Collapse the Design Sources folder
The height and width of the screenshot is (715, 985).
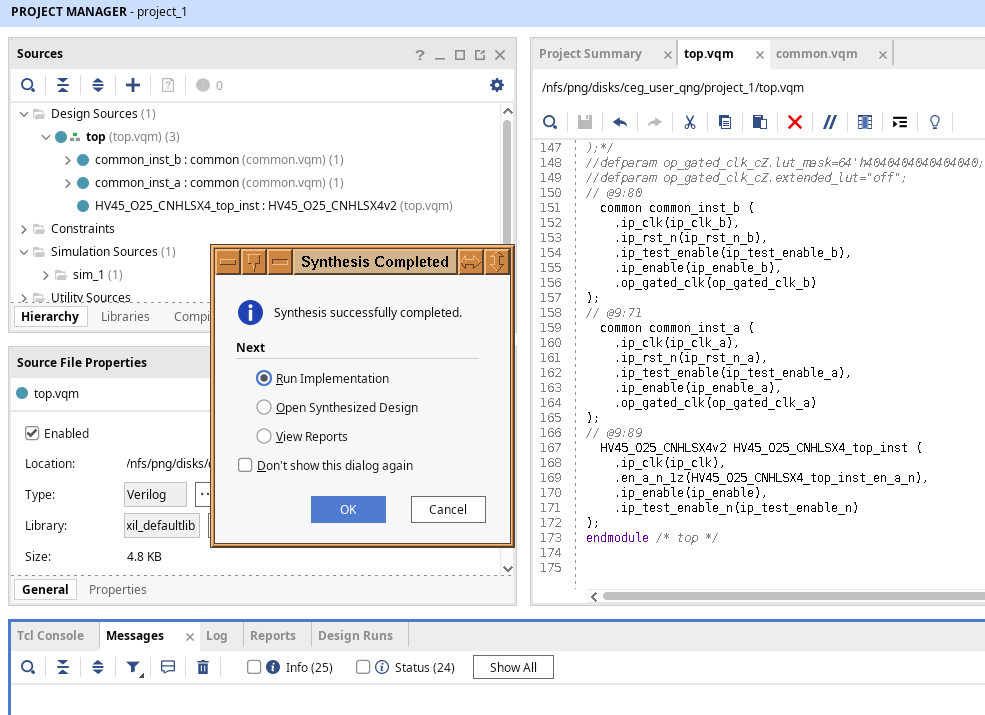tap(24, 114)
